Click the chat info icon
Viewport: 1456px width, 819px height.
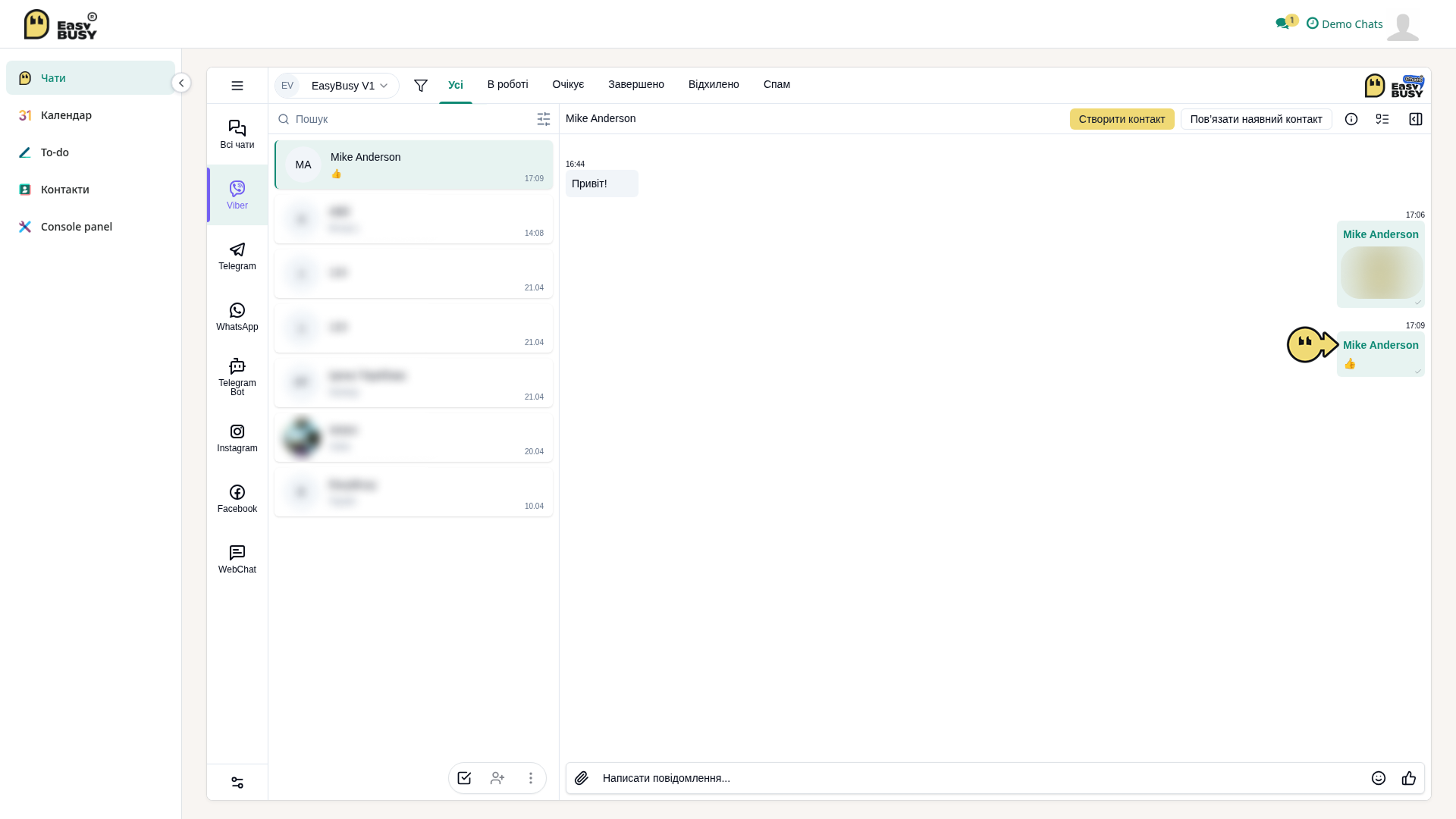tap(1351, 119)
